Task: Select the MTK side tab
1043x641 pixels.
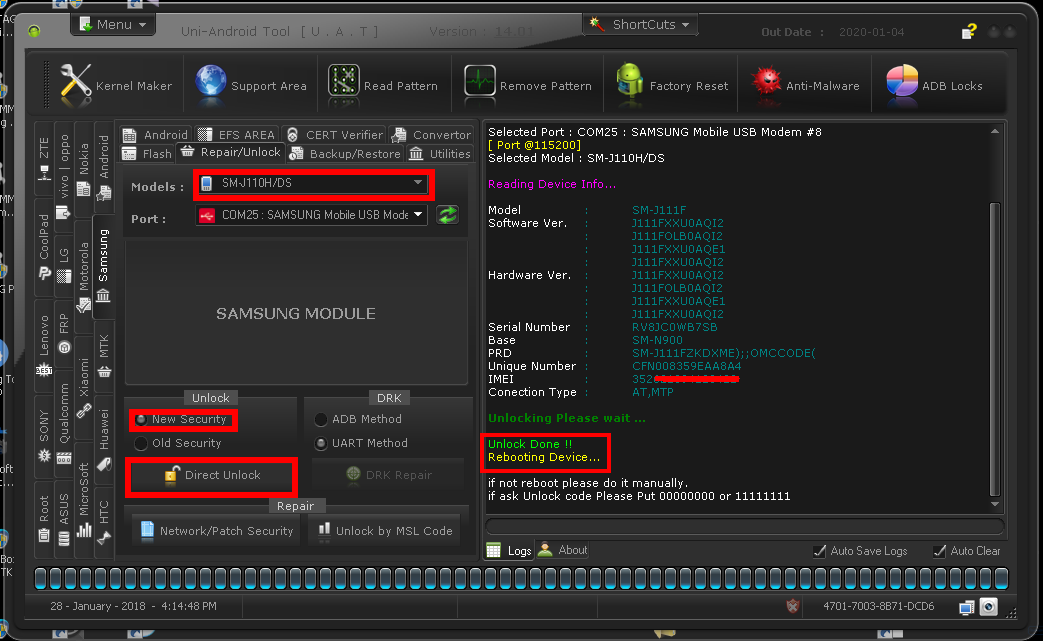Action: click(x=104, y=356)
